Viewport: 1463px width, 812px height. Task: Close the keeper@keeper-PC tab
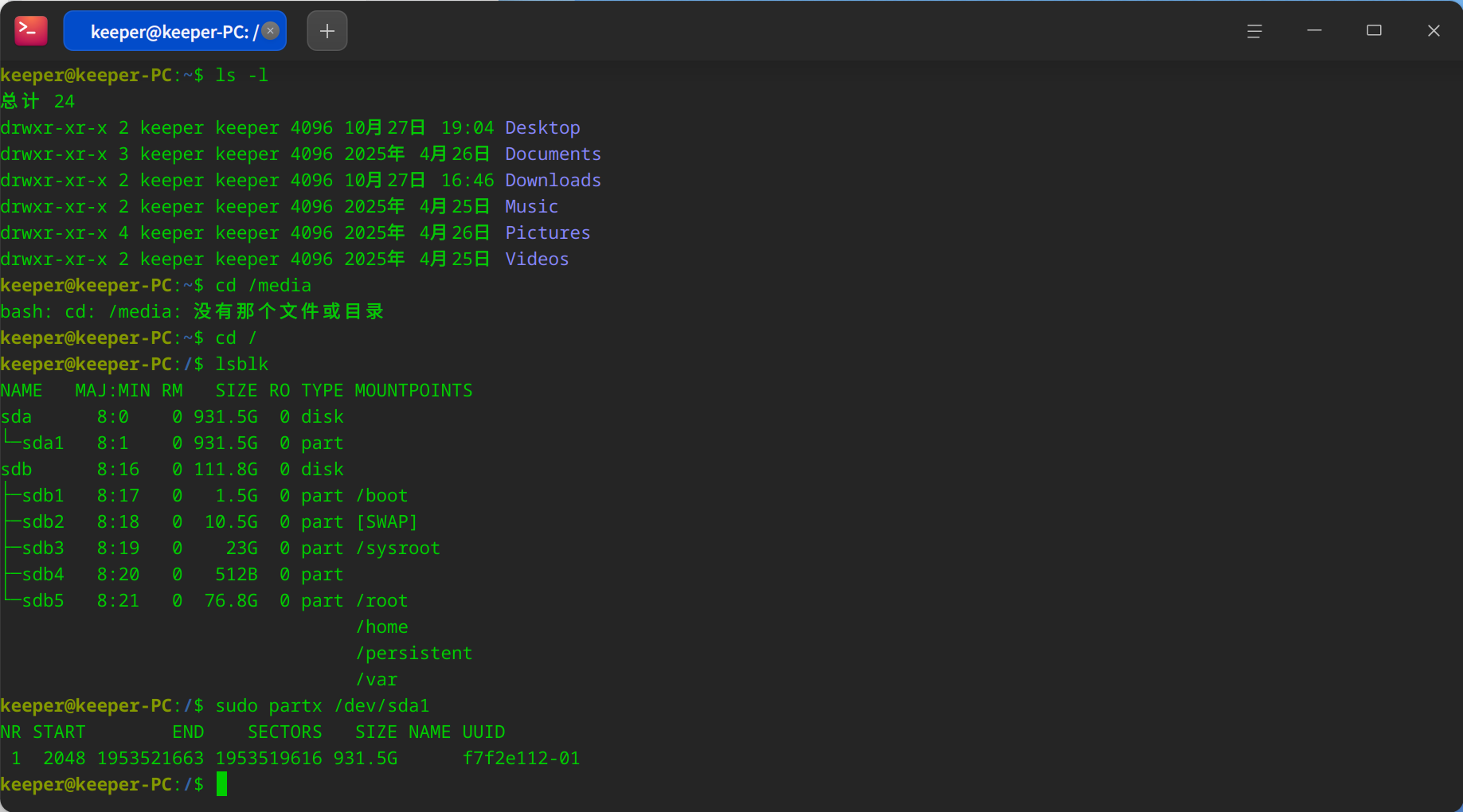pyautogui.click(x=271, y=31)
